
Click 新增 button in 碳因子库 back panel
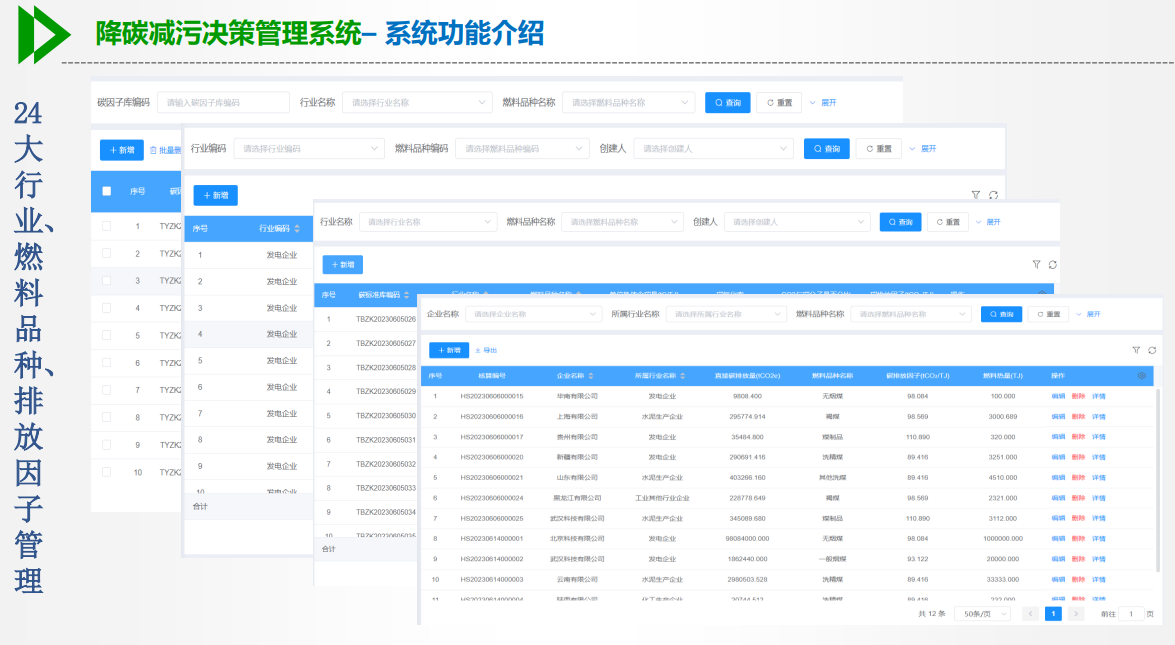[x=121, y=150]
